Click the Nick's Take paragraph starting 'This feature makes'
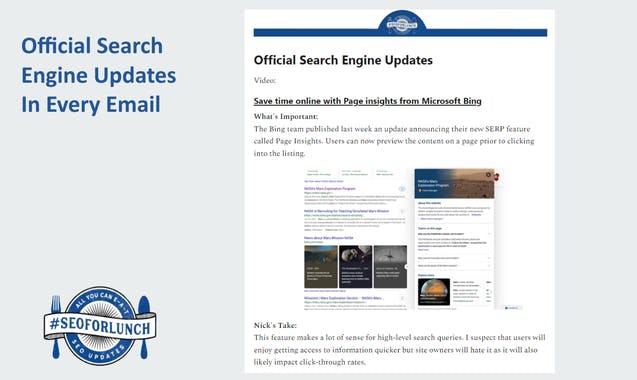The image size is (637, 380). tap(400, 350)
